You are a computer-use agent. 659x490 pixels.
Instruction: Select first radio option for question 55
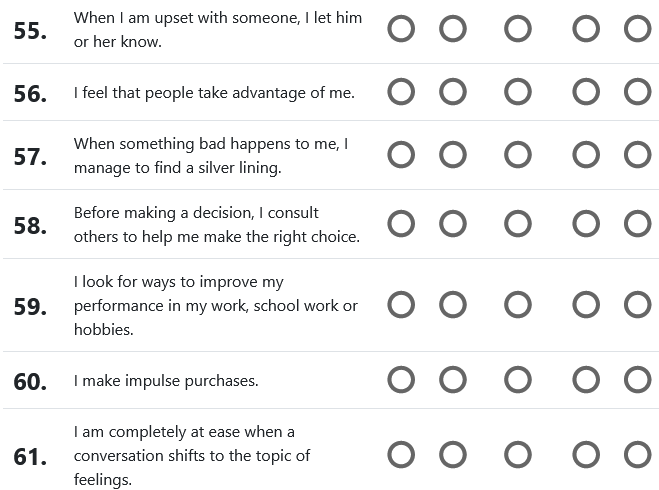point(401,30)
